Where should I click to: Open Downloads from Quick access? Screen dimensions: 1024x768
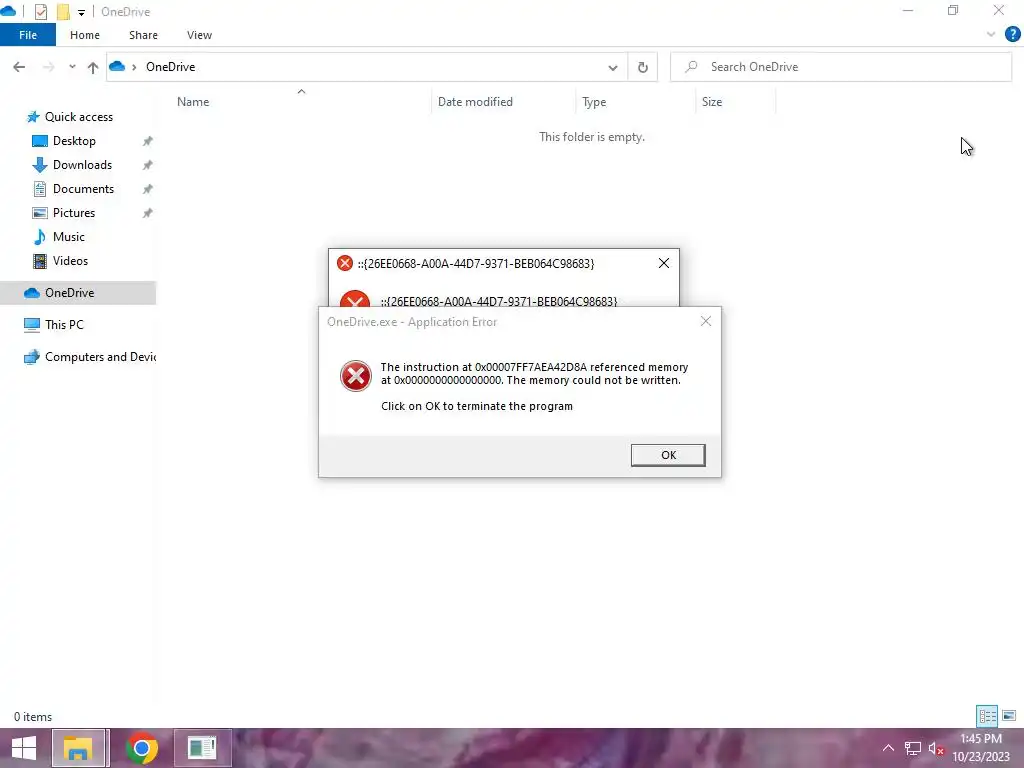(x=82, y=165)
